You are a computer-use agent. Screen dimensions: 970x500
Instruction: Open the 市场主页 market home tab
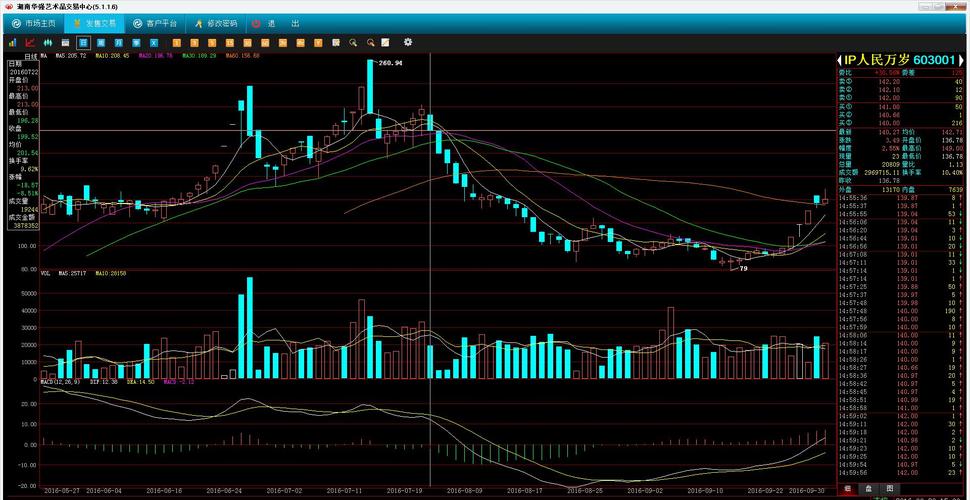click(x=34, y=24)
